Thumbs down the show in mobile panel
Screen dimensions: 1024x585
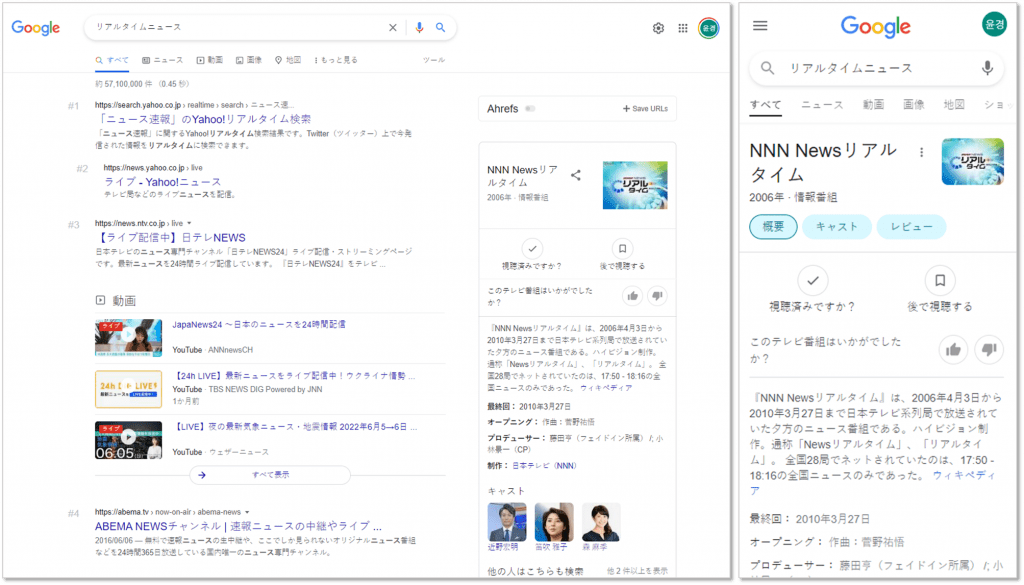coord(989,350)
